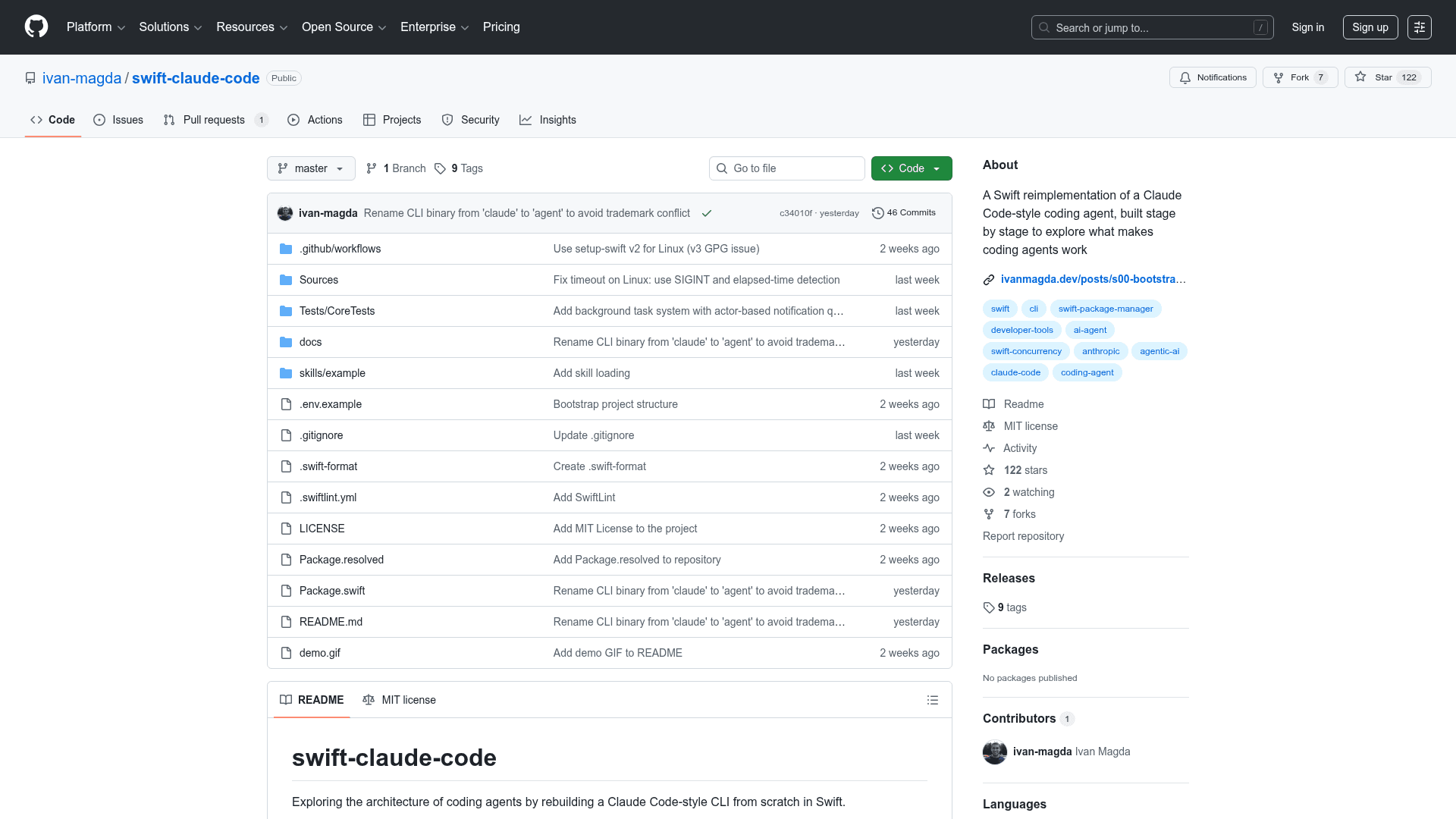Click the Notifications bell icon
The image size is (1456, 819).
coord(1185,77)
